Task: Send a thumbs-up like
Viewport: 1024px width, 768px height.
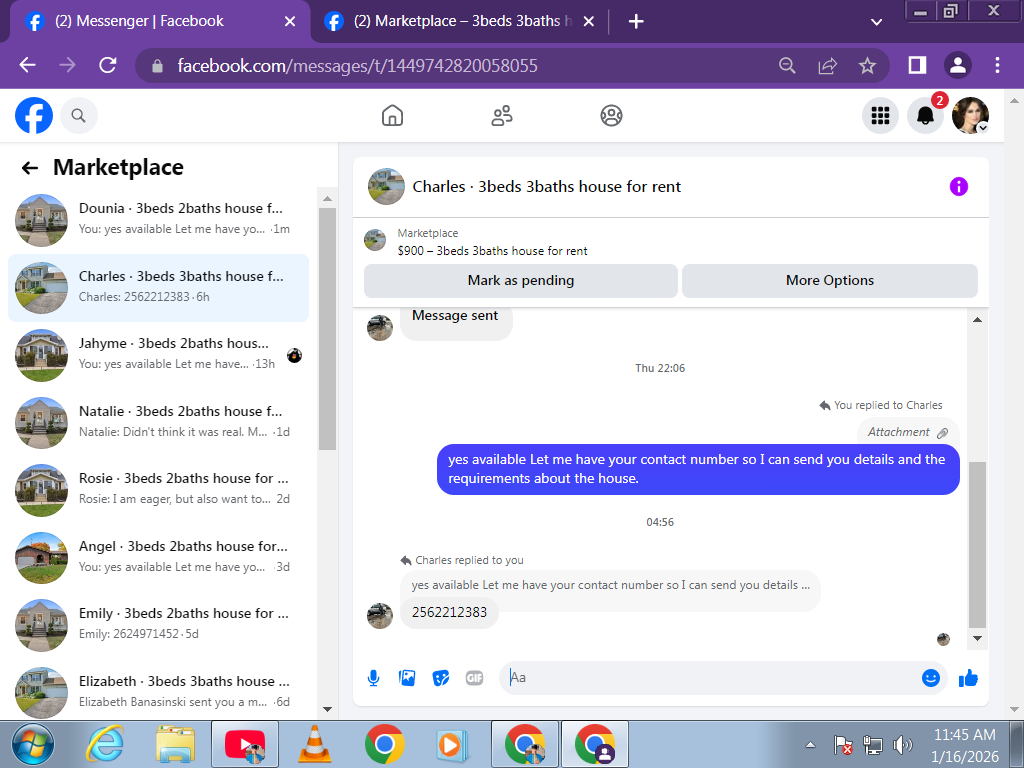Action: pyautogui.click(x=968, y=679)
